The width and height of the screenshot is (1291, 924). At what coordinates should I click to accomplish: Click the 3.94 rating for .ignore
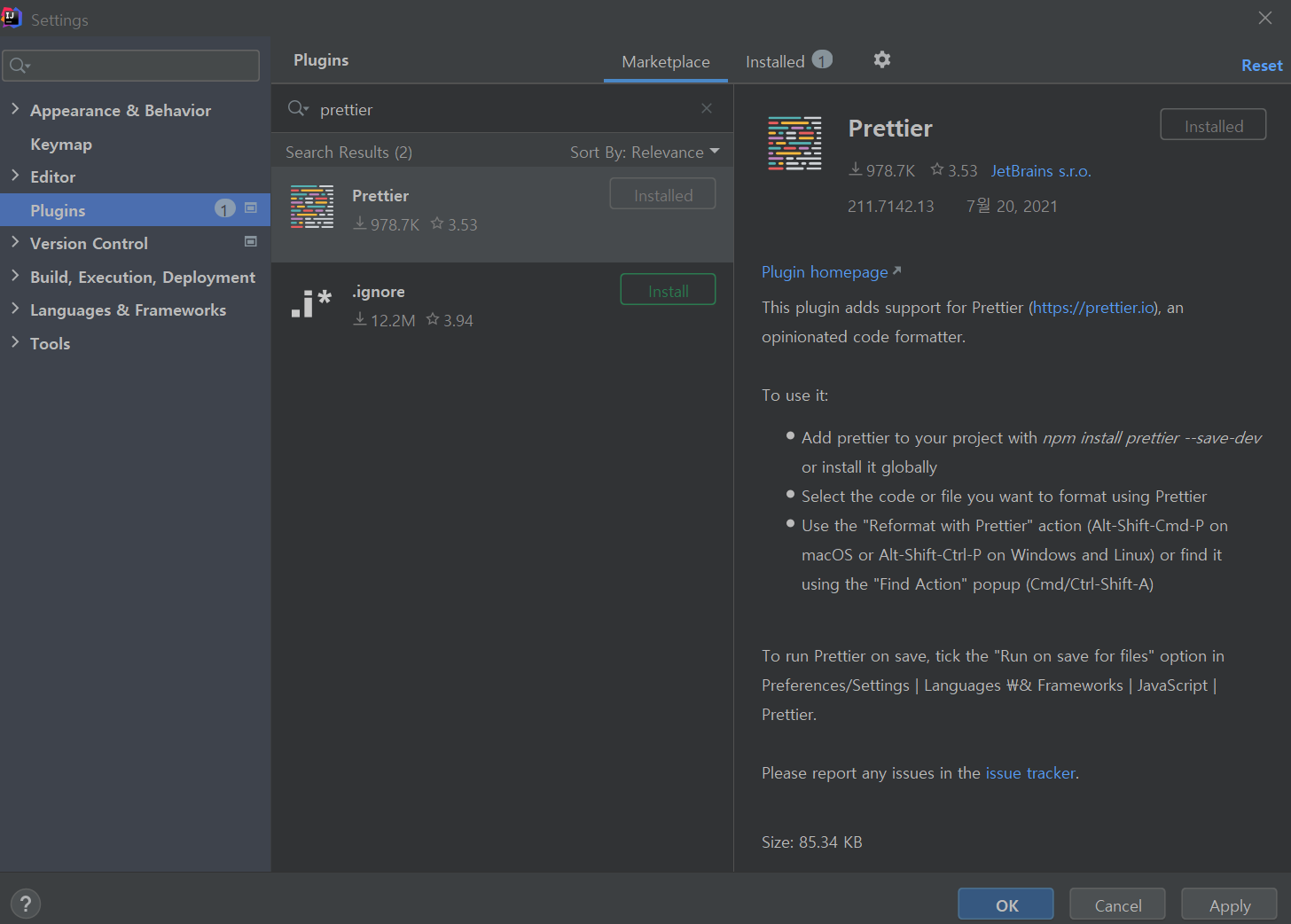[450, 319]
